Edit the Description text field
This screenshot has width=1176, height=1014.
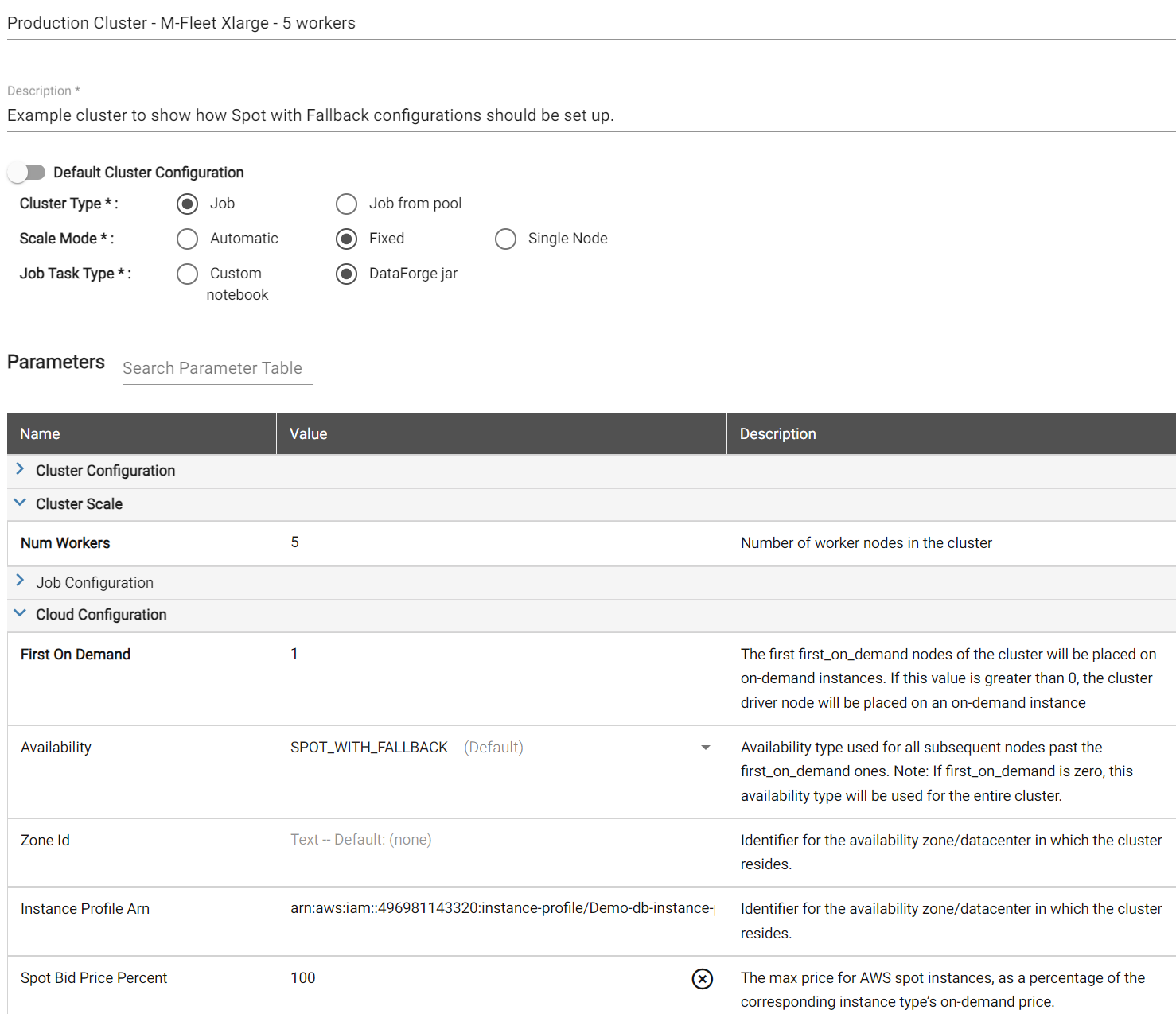[591, 115]
